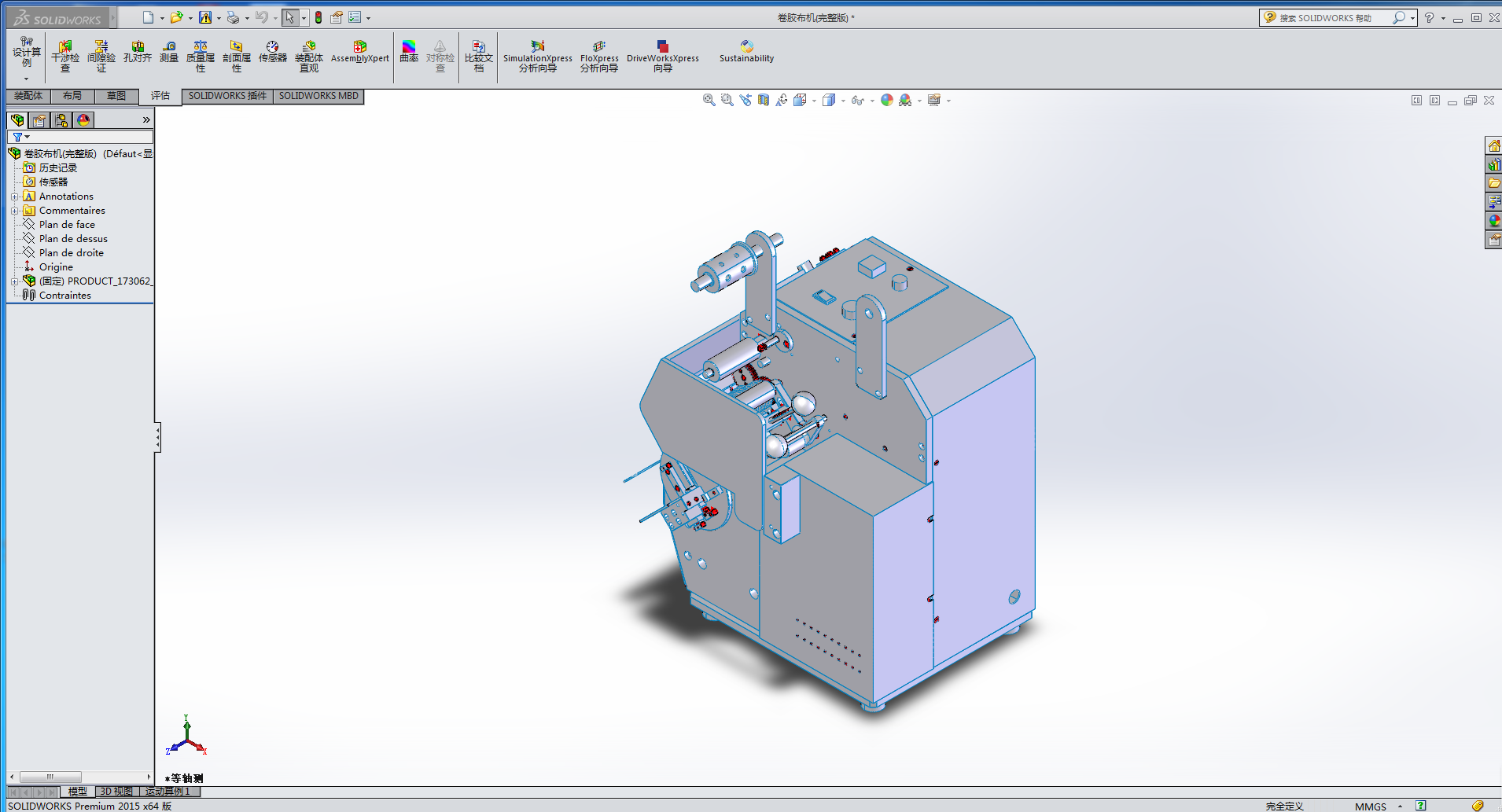
Task: Switch to the 装配体 ribbon tab
Action: point(28,96)
